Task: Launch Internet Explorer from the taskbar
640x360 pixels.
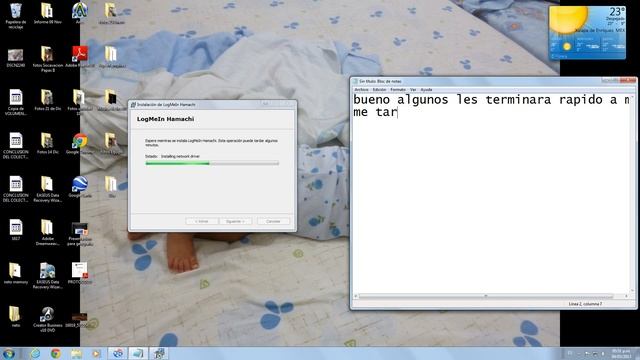Action: pos(36,353)
